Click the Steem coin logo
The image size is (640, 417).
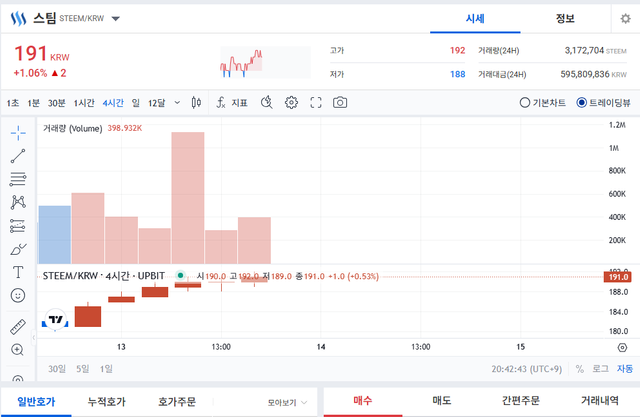(18, 18)
